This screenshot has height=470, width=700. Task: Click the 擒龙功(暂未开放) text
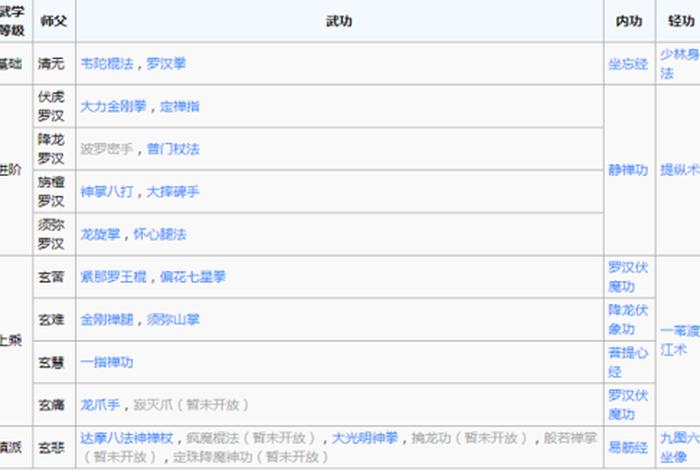coord(470,438)
